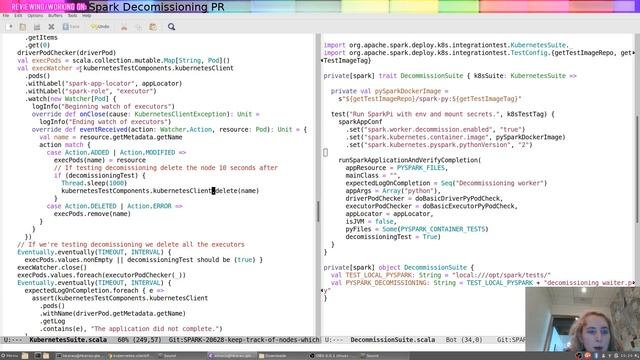Click the left buffer's vertical scrollbar thumb
Image resolution: width=640 pixels, height=360 pixels.
click(x=318, y=211)
